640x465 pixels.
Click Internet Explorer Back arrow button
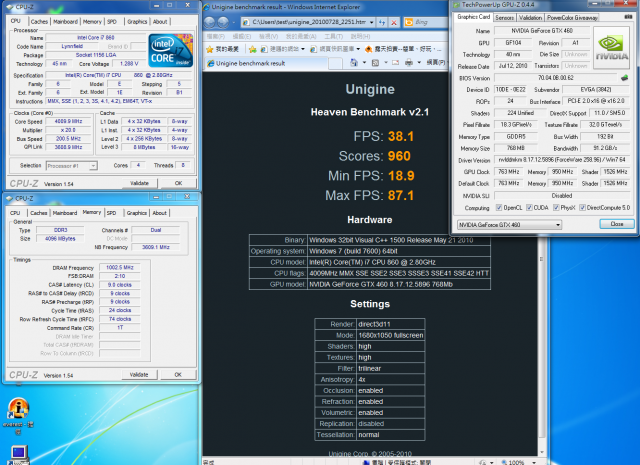[x=210, y=22]
